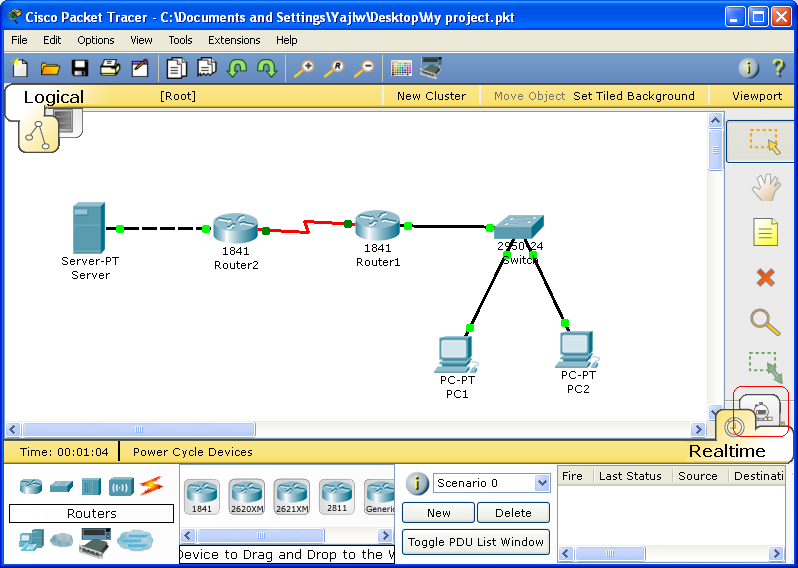Save the project with floppy icon

coord(79,68)
